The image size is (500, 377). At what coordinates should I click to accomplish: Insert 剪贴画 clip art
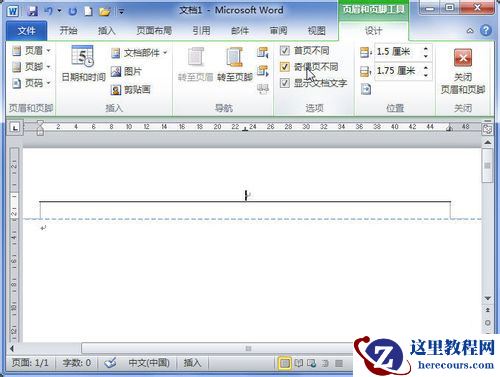131,89
